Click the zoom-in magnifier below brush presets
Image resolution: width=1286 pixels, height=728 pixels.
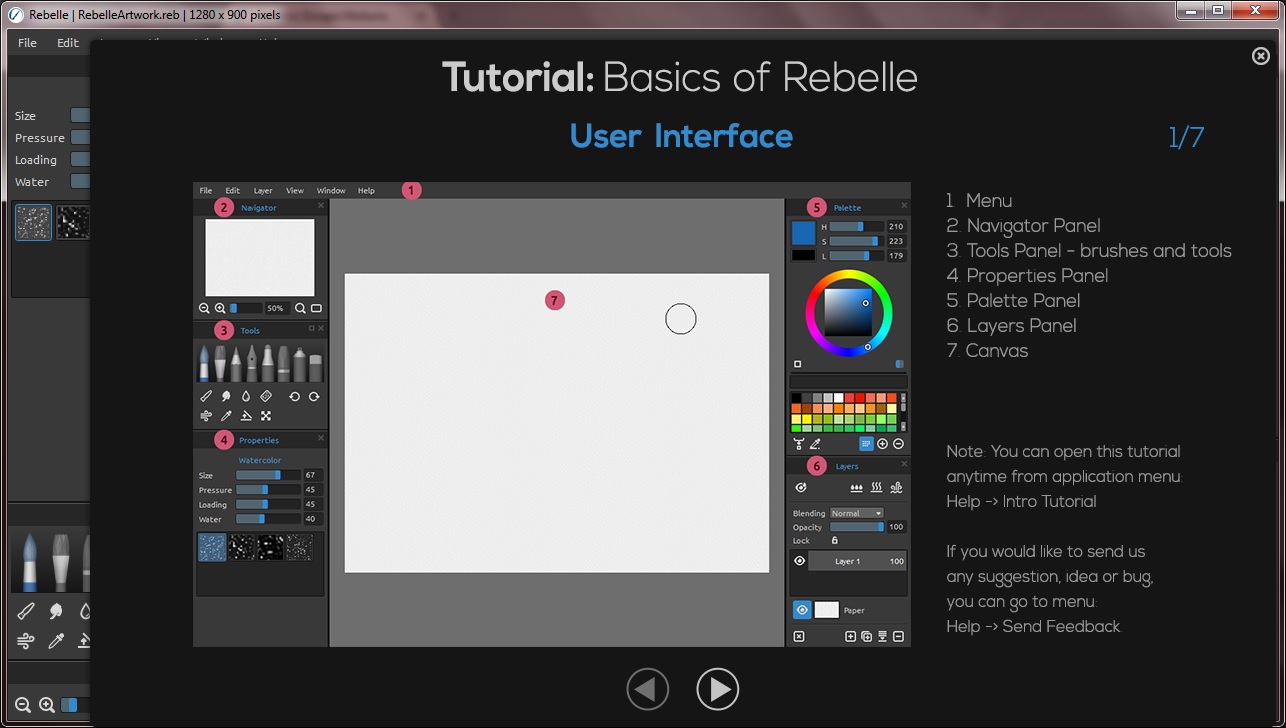tap(46, 704)
